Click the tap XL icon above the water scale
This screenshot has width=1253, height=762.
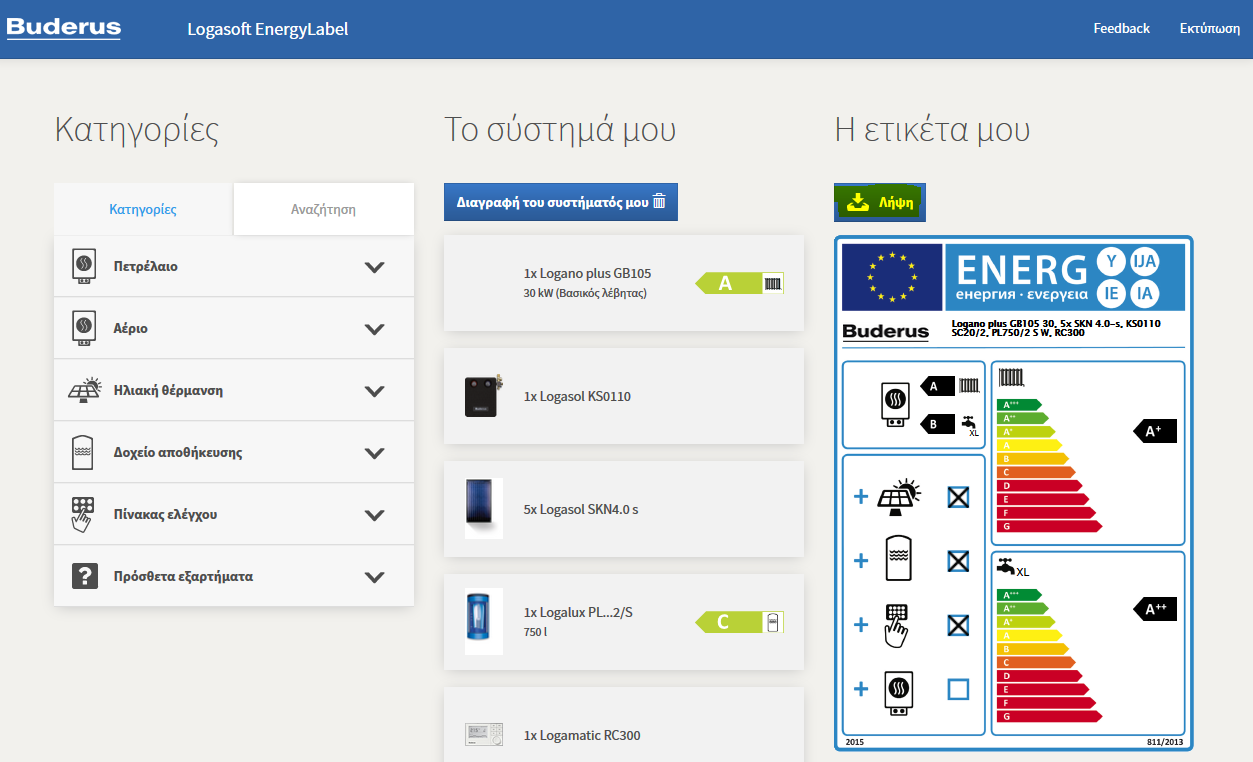tap(1012, 567)
